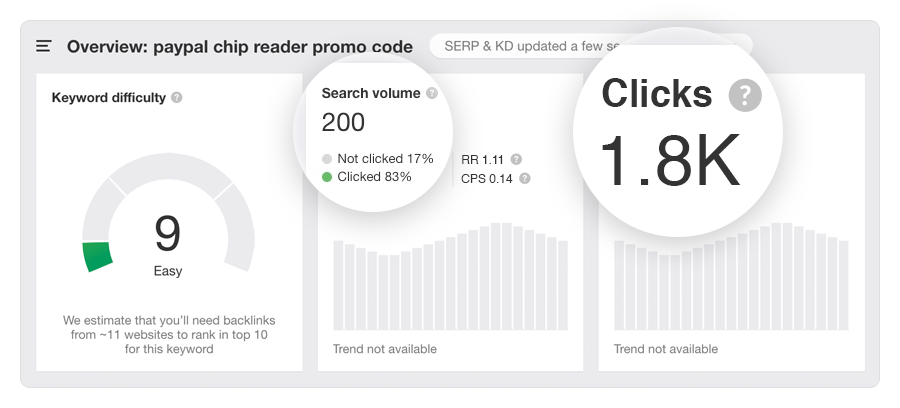Click the SERP & KD updated pill
The width and height of the screenshot is (900, 408).
(x=591, y=46)
